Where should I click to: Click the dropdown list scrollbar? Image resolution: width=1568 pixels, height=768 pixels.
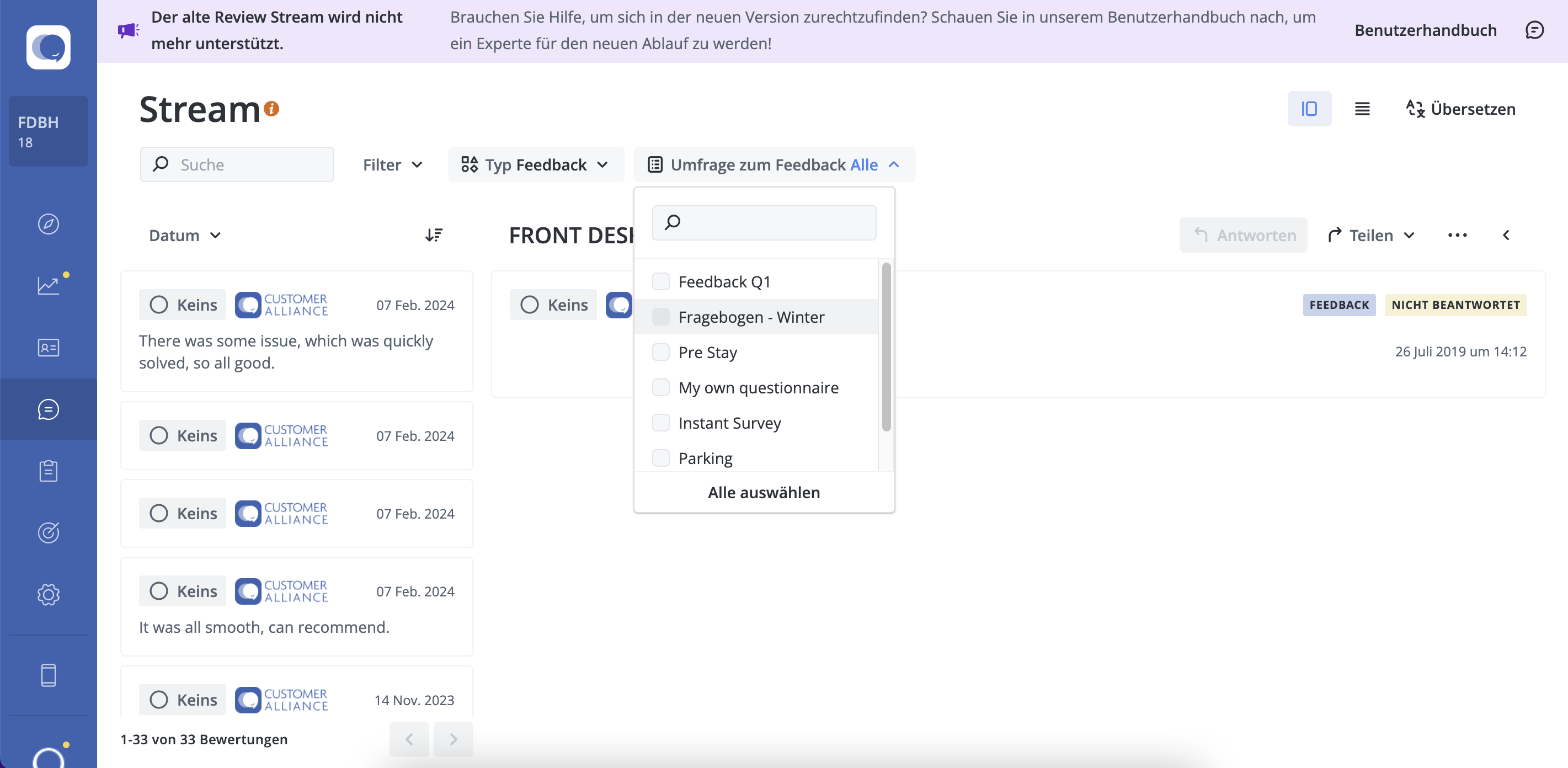(886, 347)
